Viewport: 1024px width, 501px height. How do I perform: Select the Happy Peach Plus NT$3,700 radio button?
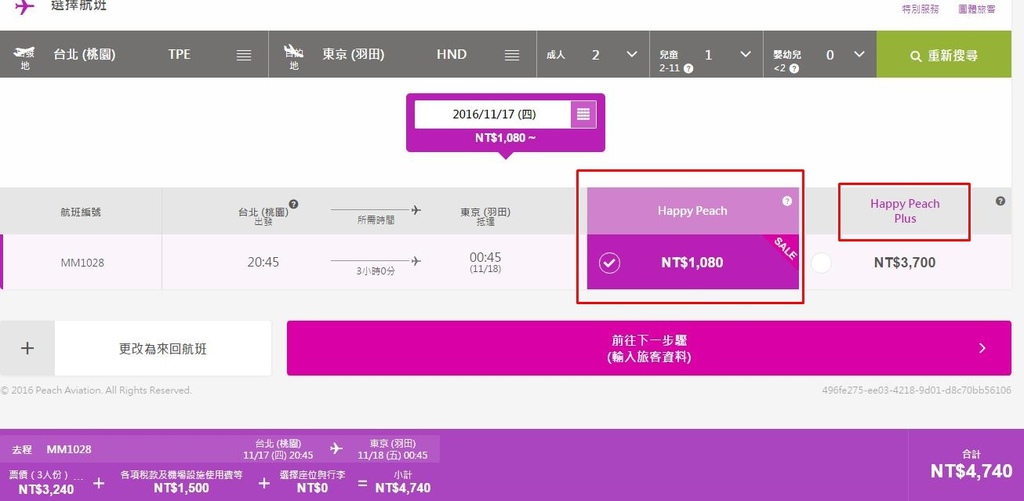pyautogui.click(x=821, y=263)
